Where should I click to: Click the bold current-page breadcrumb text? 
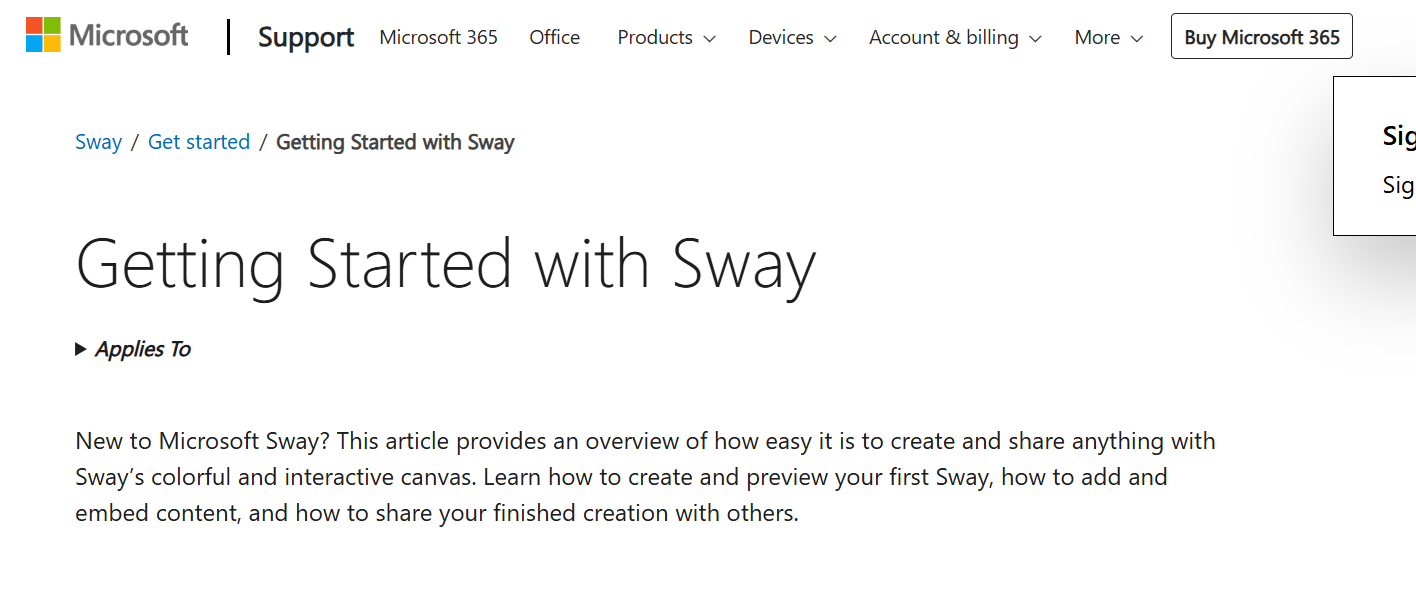(395, 142)
